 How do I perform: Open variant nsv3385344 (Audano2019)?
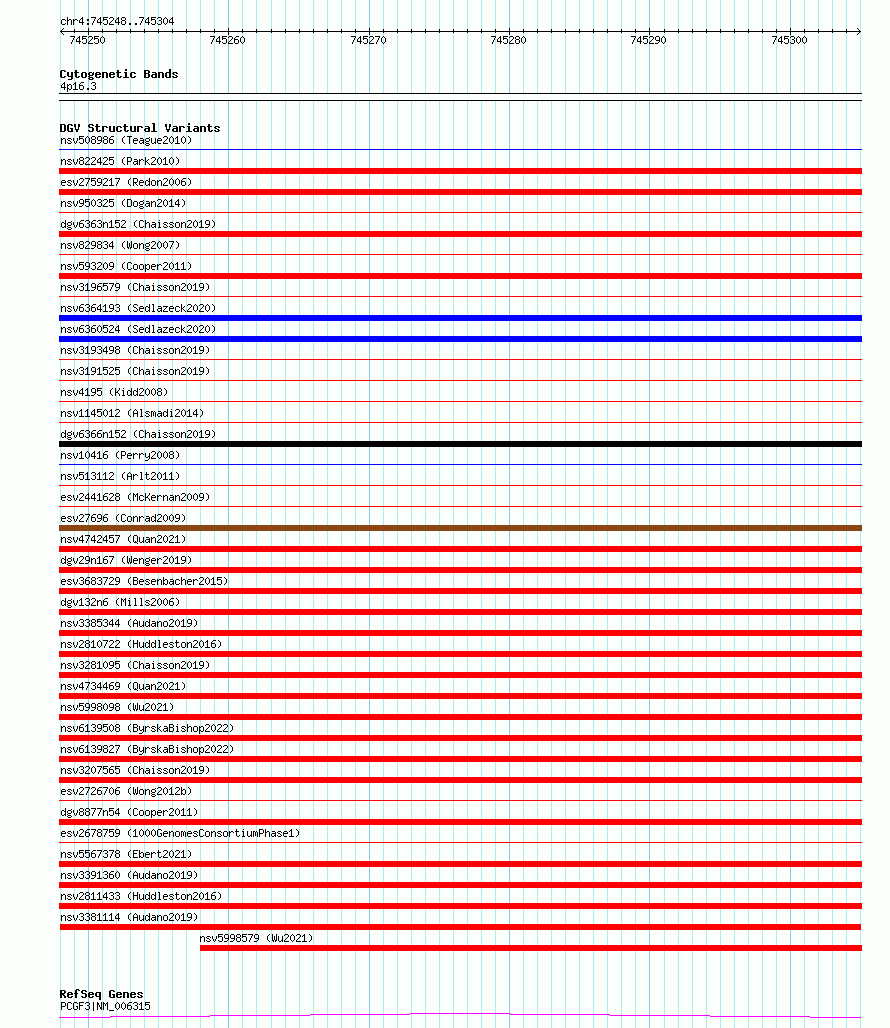[x=129, y=623]
